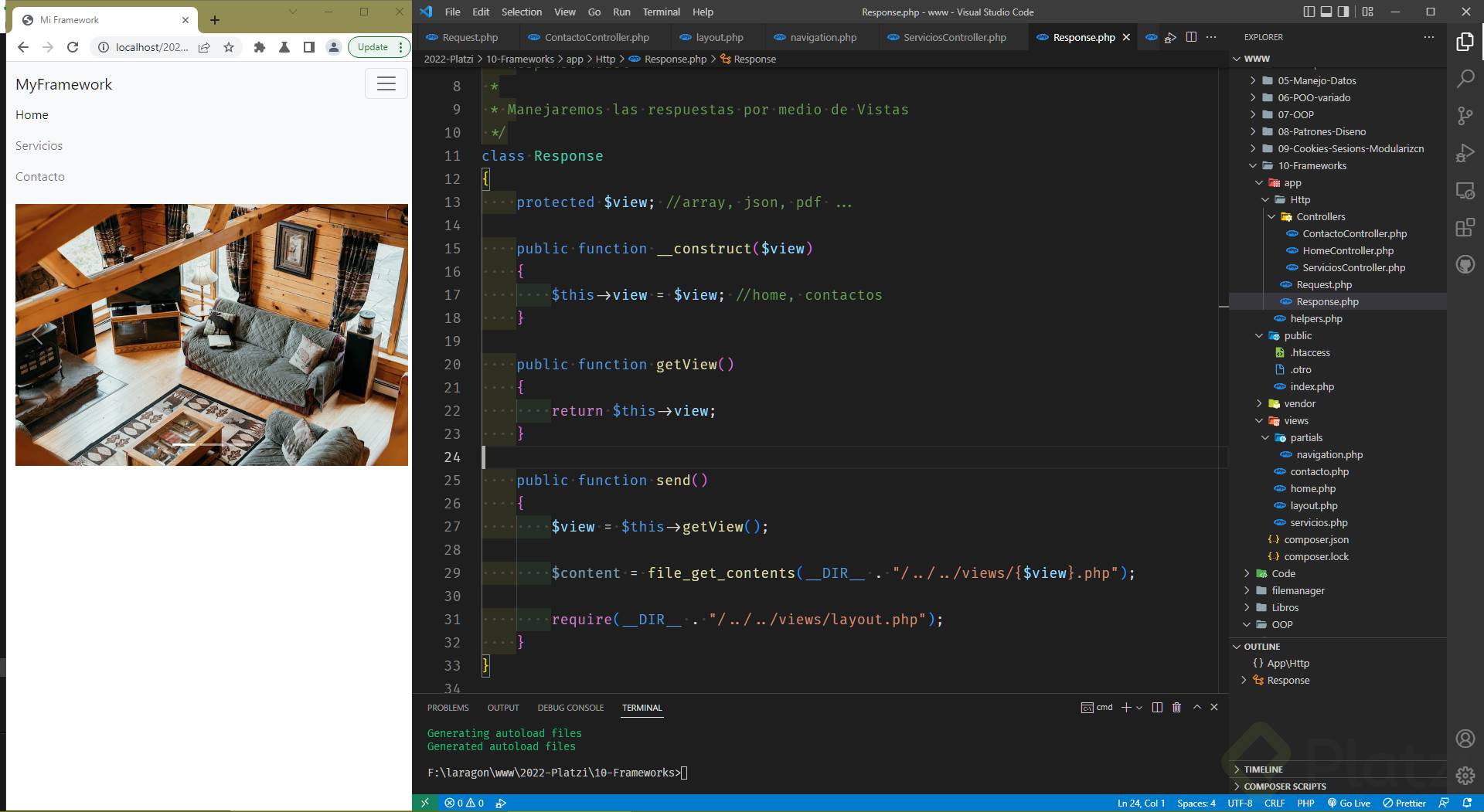Open Explorer Views and More Actions menu

click(1428, 37)
